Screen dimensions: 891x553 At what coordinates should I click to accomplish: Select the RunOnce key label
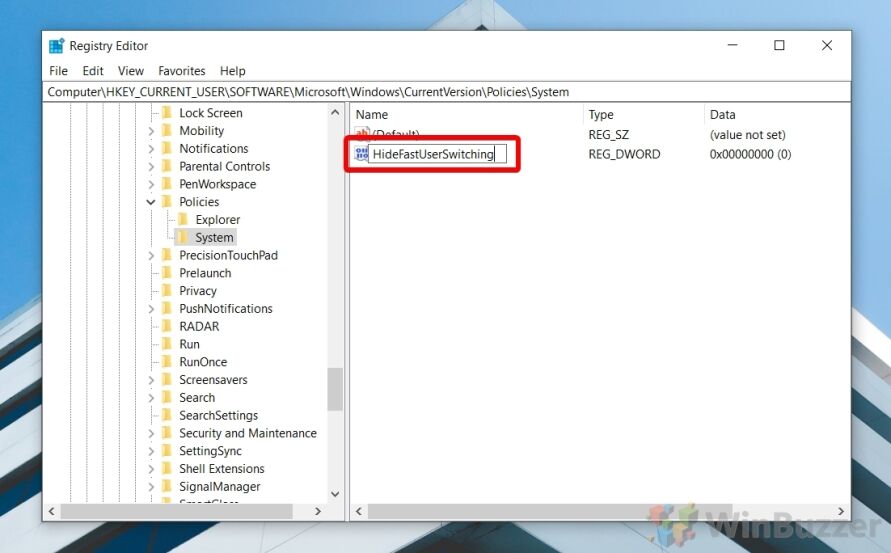click(x=203, y=362)
